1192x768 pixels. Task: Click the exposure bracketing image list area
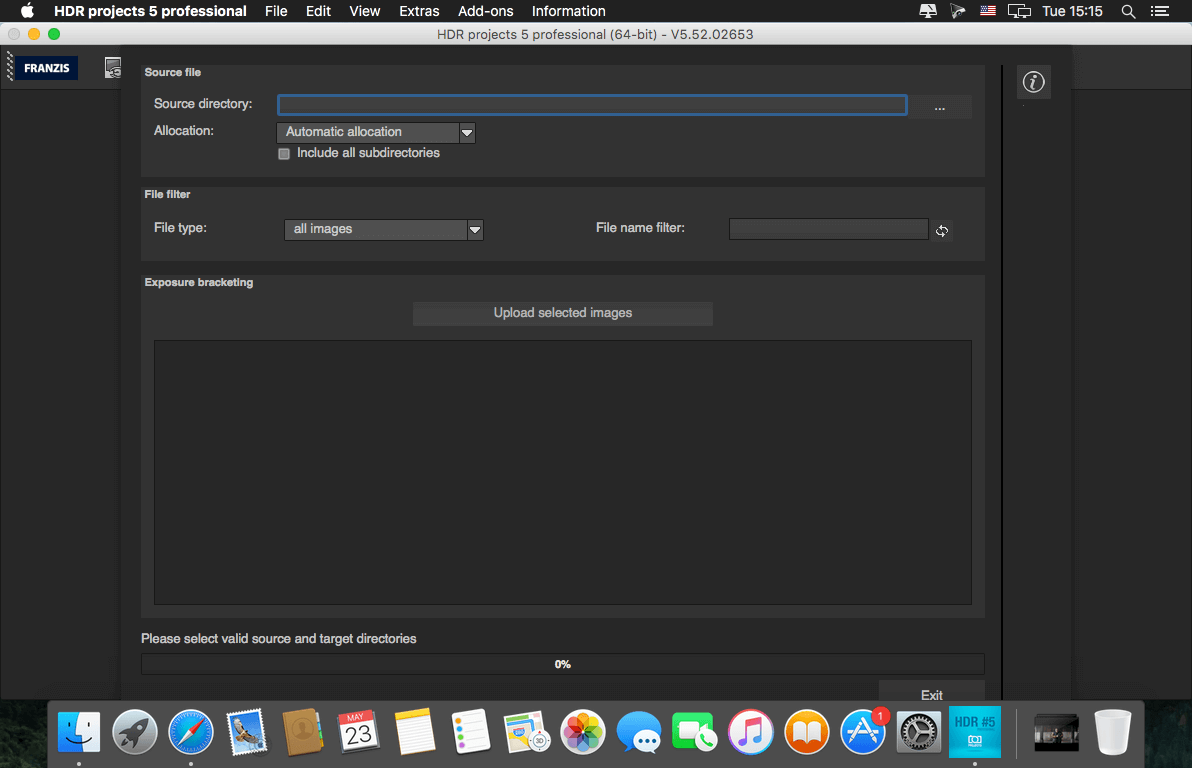563,472
